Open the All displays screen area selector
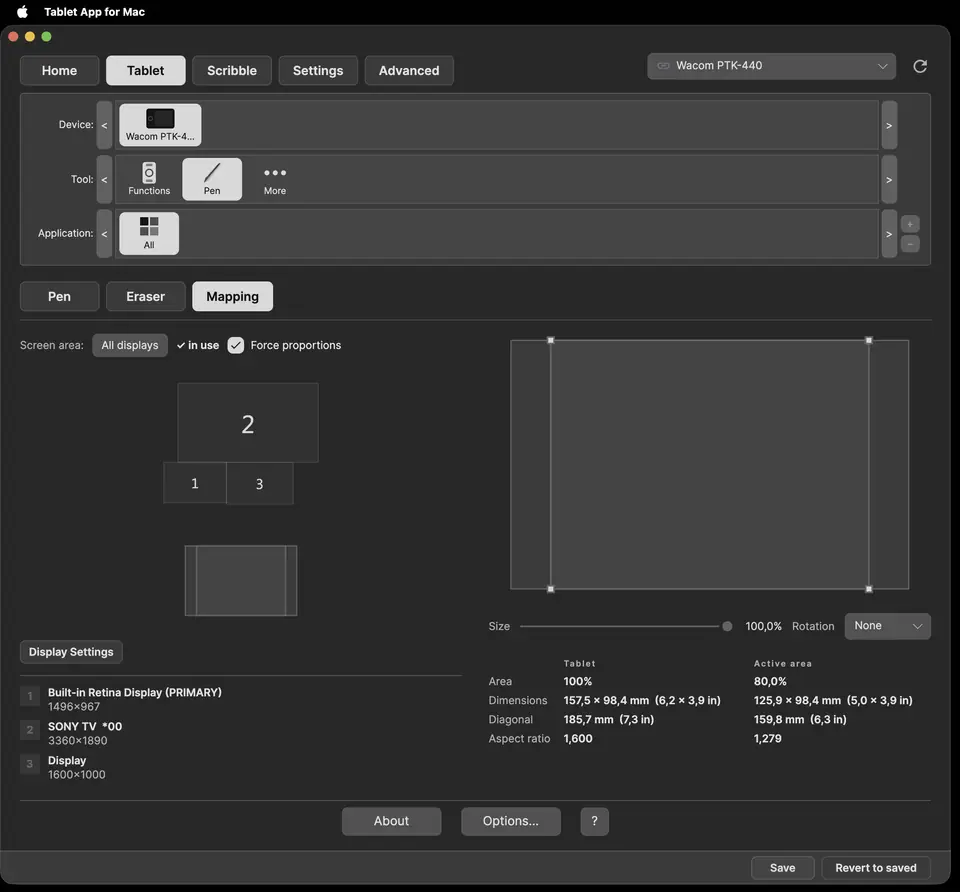The height and width of the screenshot is (892, 960). (x=130, y=345)
